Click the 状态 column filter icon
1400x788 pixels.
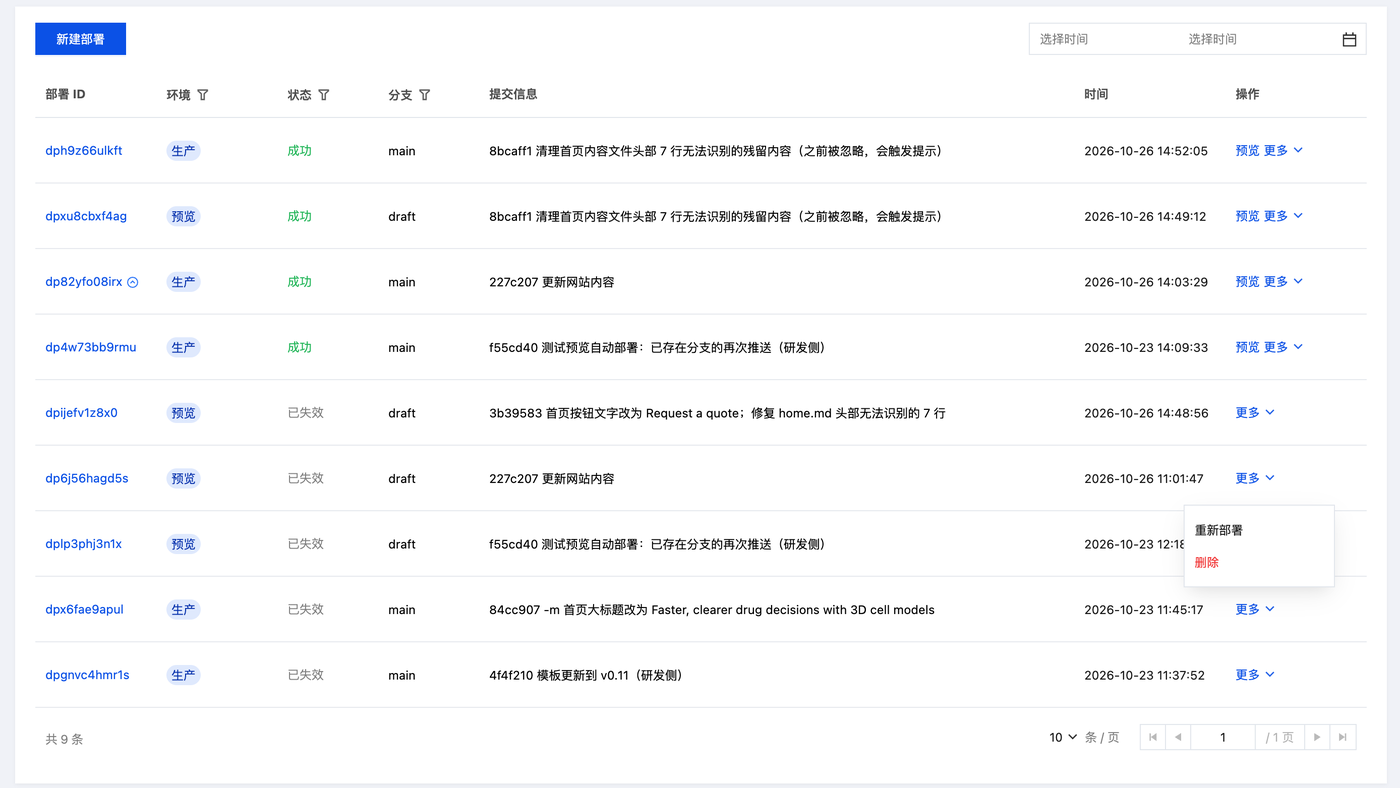(324, 95)
